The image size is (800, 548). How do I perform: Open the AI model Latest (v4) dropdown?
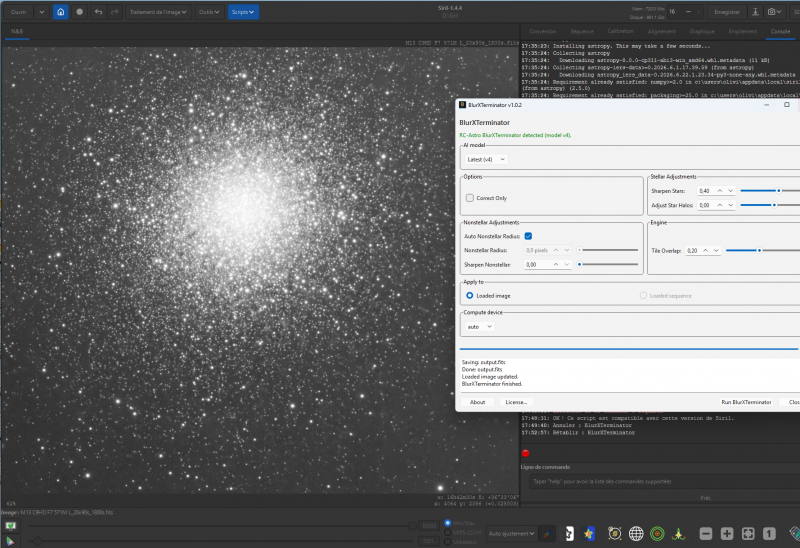[x=486, y=160]
